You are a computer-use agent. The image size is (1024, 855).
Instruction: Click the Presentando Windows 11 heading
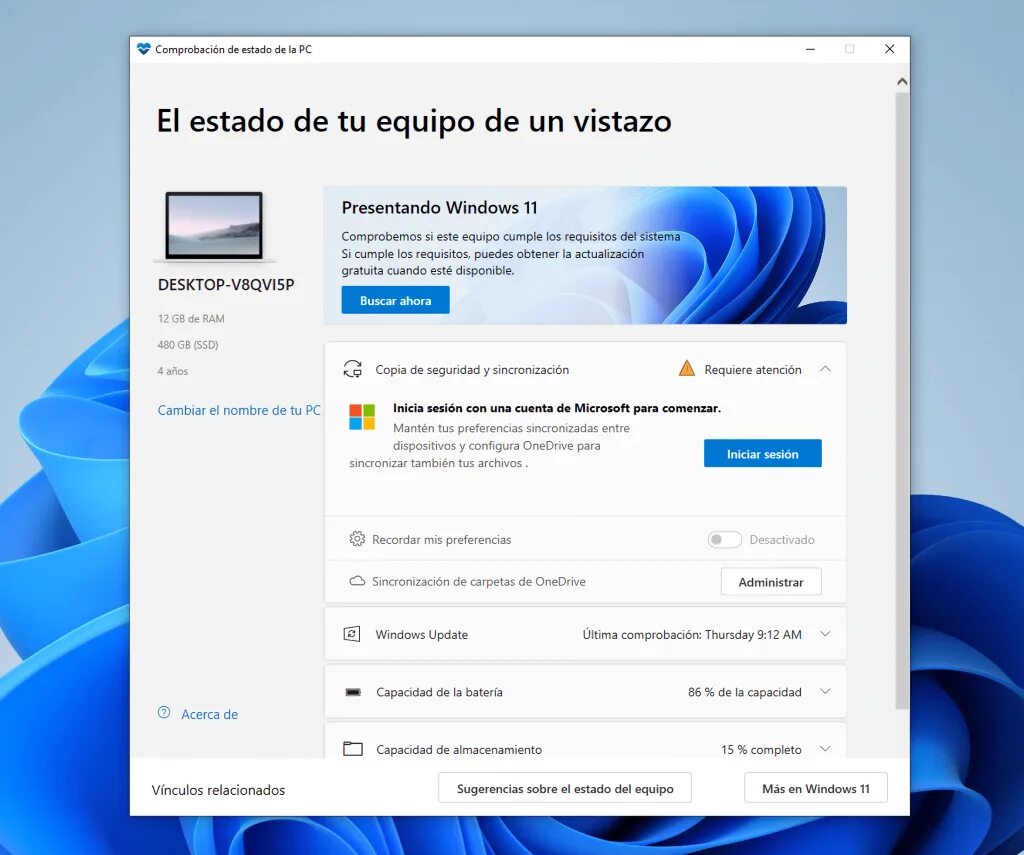pyautogui.click(x=440, y=208)
